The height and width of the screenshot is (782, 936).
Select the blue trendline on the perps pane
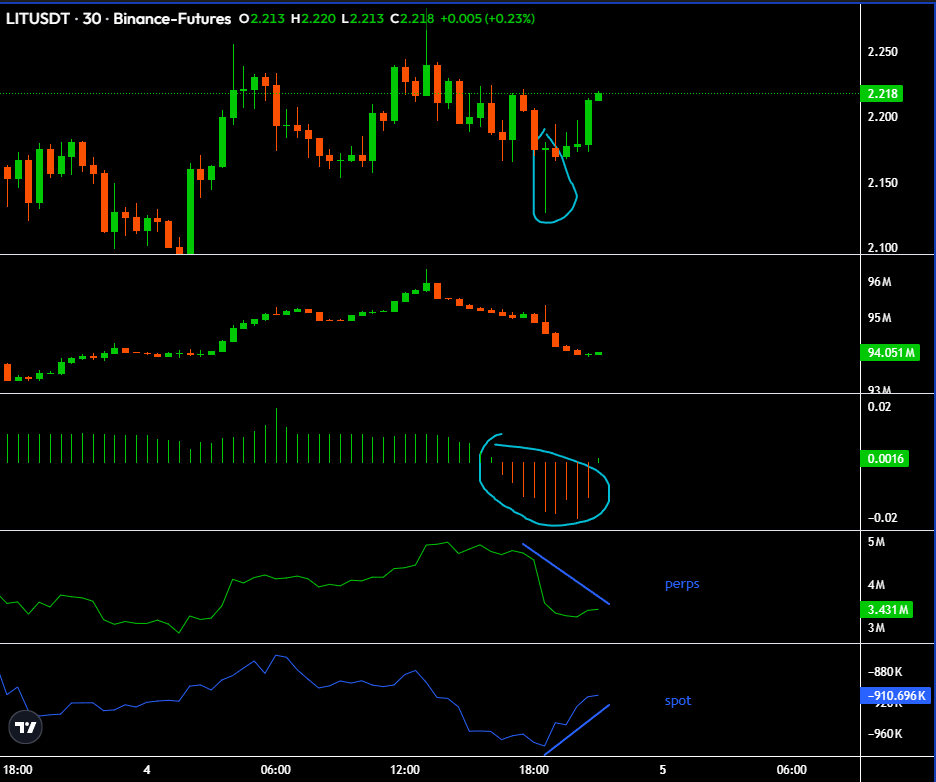[x=566, y=574]
